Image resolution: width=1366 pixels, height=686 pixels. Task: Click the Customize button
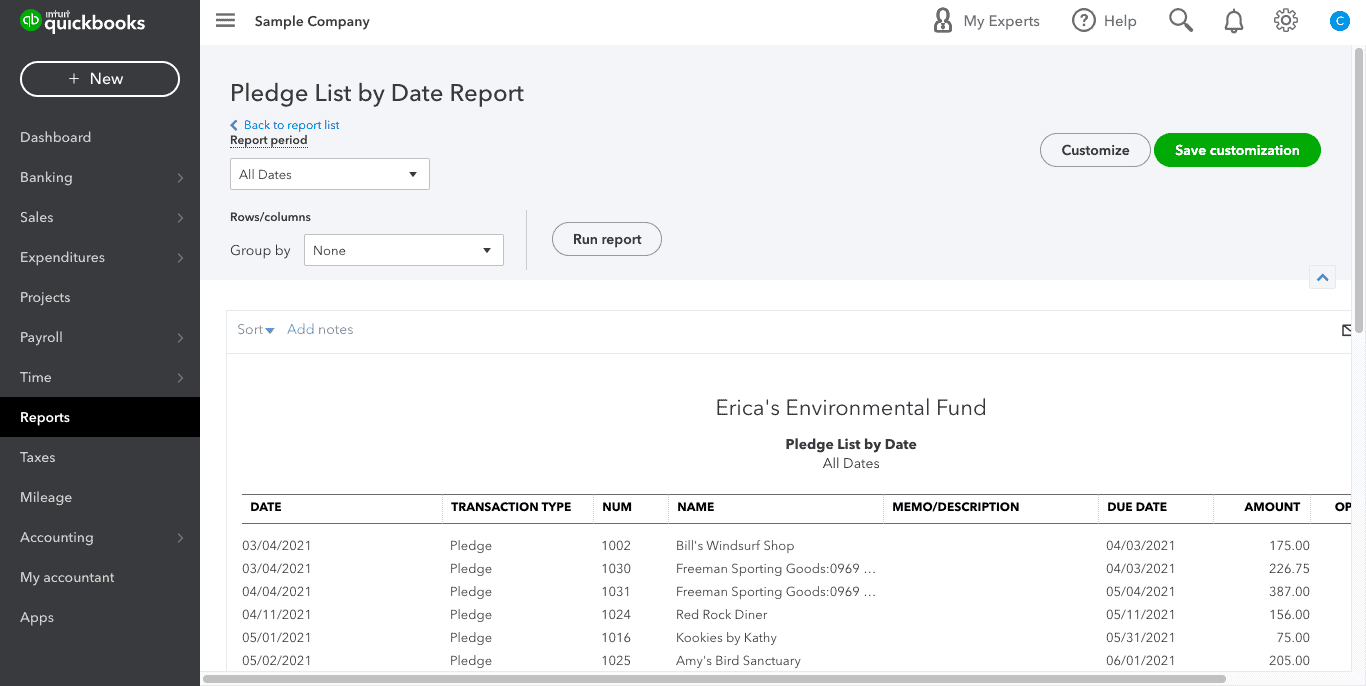click(x=1095, y=150)
